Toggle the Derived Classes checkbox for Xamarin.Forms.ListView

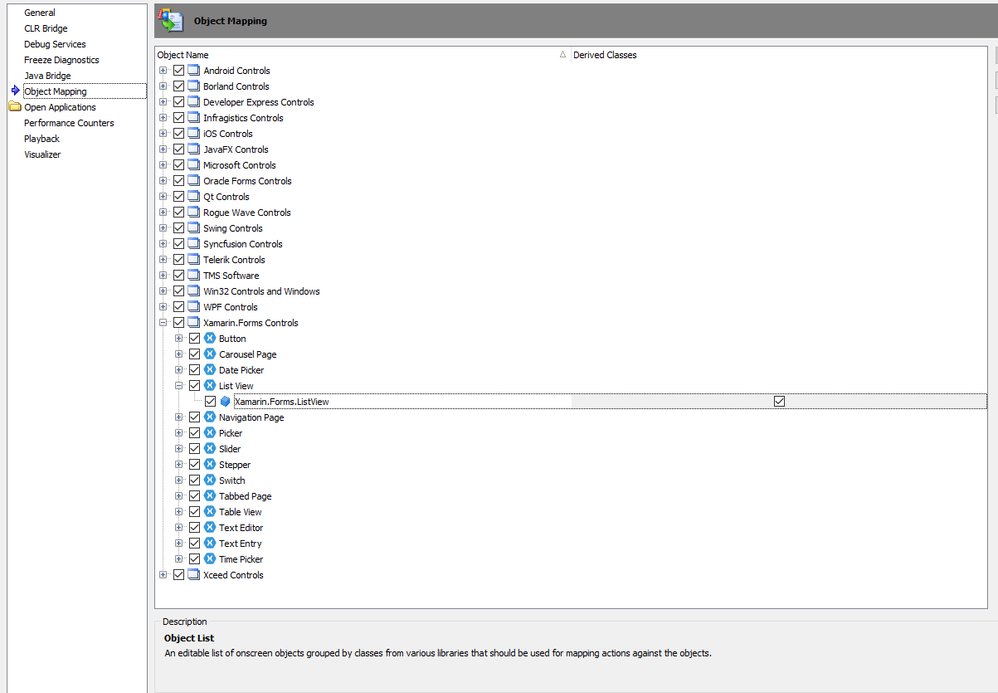click(779, 402)
